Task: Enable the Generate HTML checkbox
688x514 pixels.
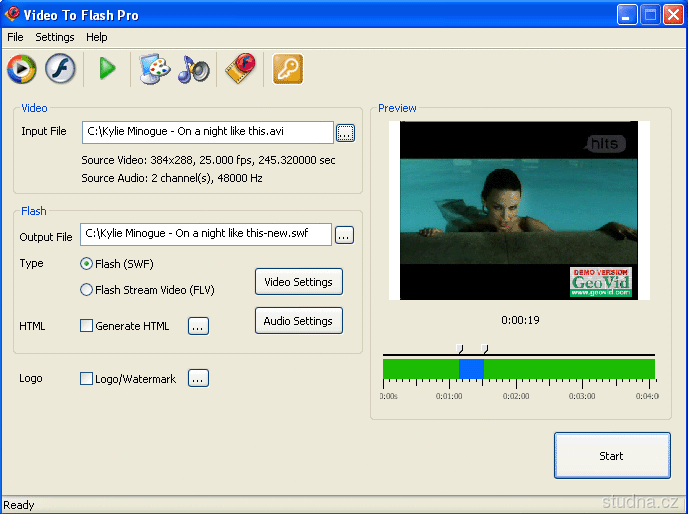Action: 86,326
